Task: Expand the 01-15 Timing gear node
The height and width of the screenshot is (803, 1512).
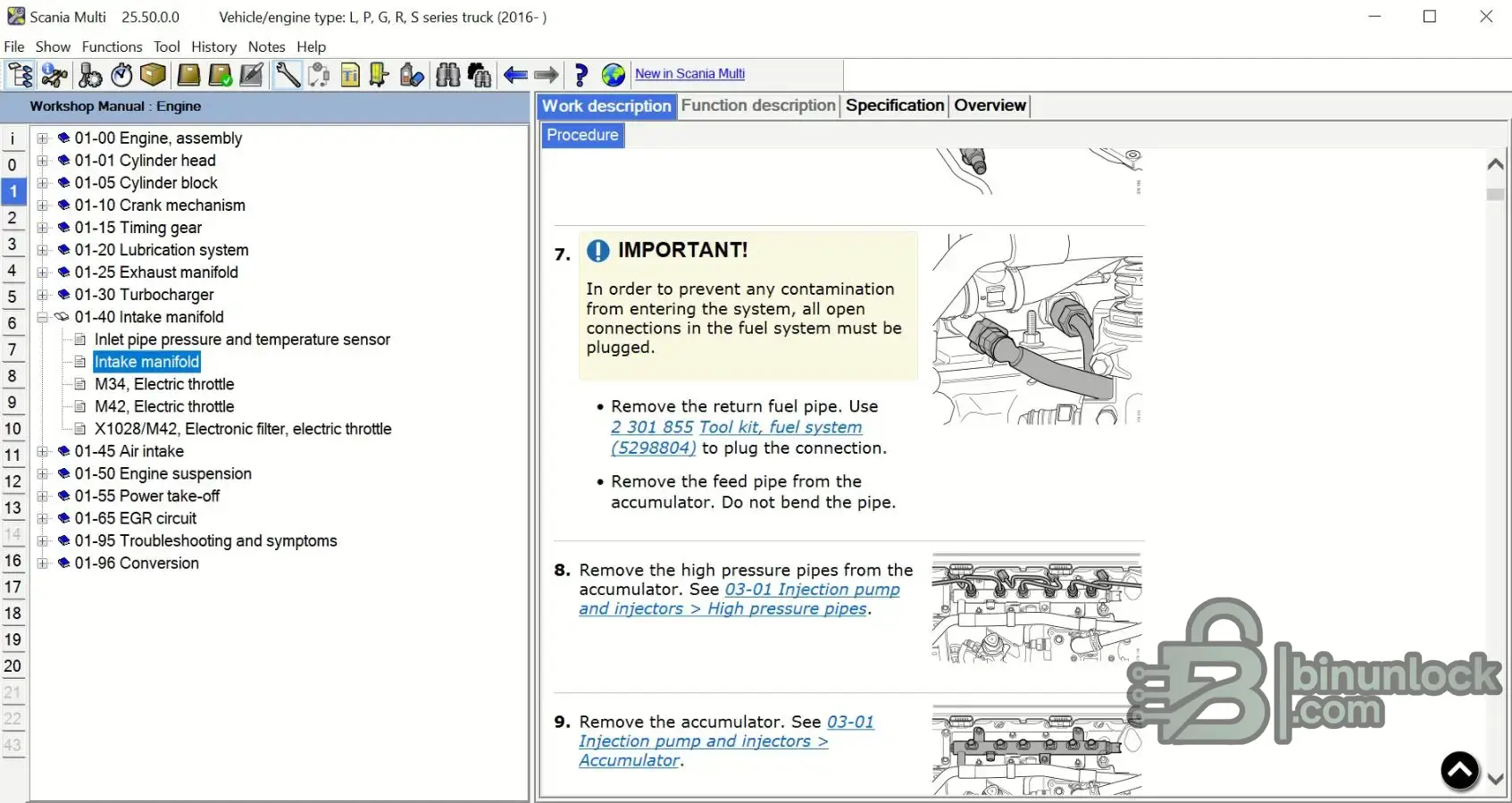Action: [42, 228]
